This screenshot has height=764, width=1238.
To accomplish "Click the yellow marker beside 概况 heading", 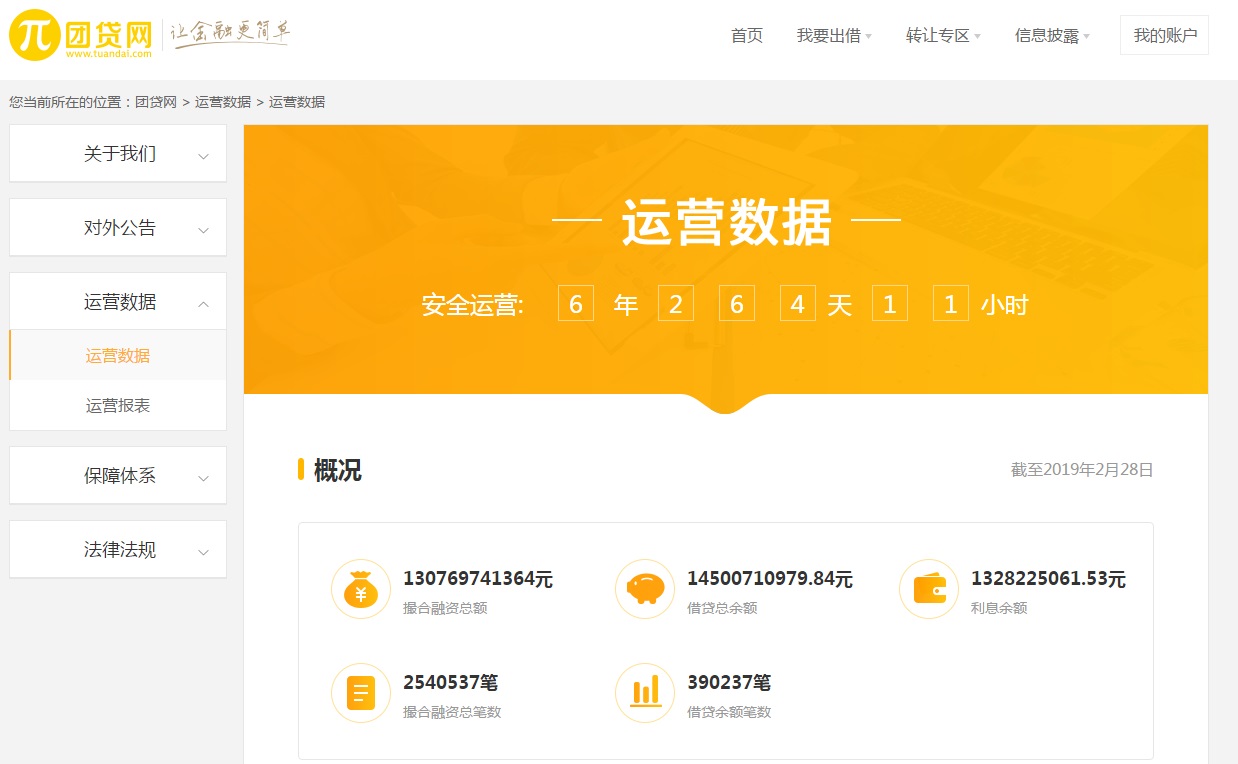I will [x=302, y=471].
